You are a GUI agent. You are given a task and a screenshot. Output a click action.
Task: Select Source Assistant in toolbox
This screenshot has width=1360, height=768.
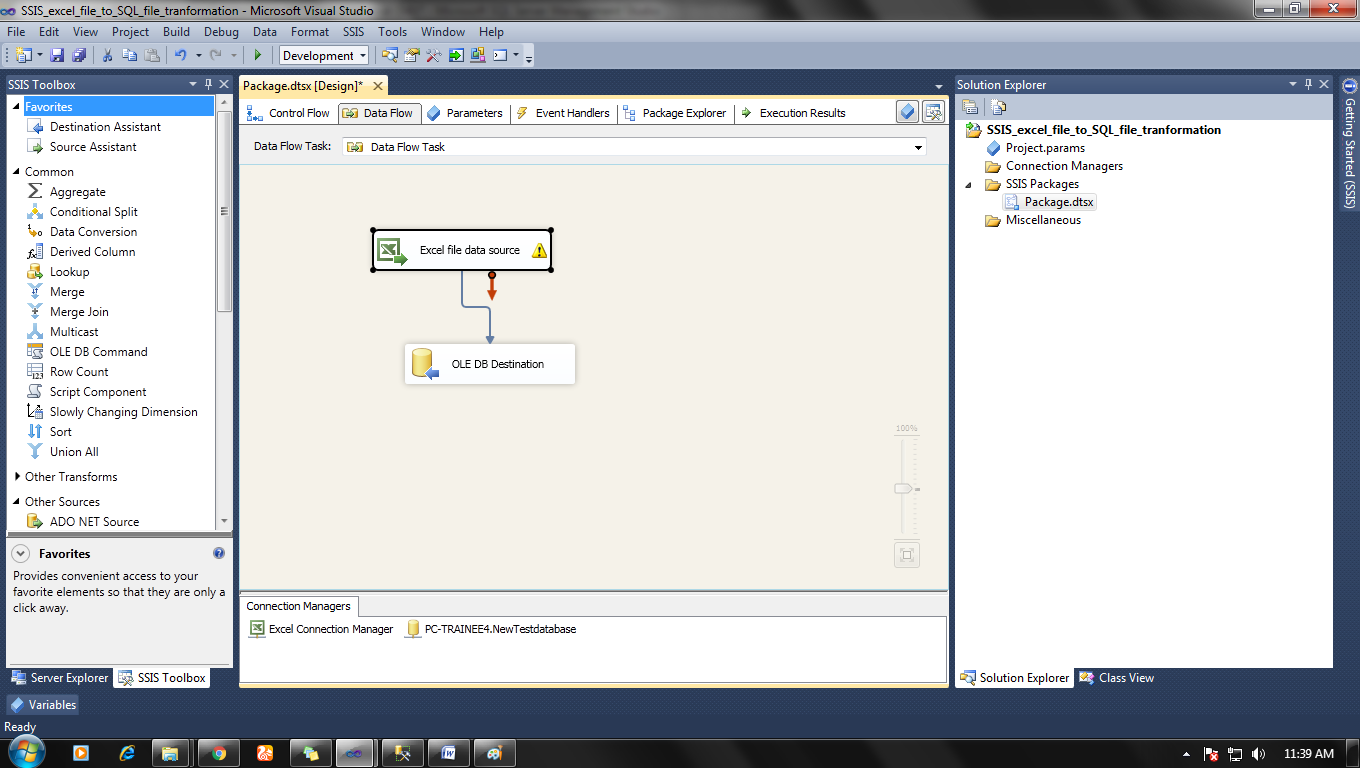click(93, 147)
